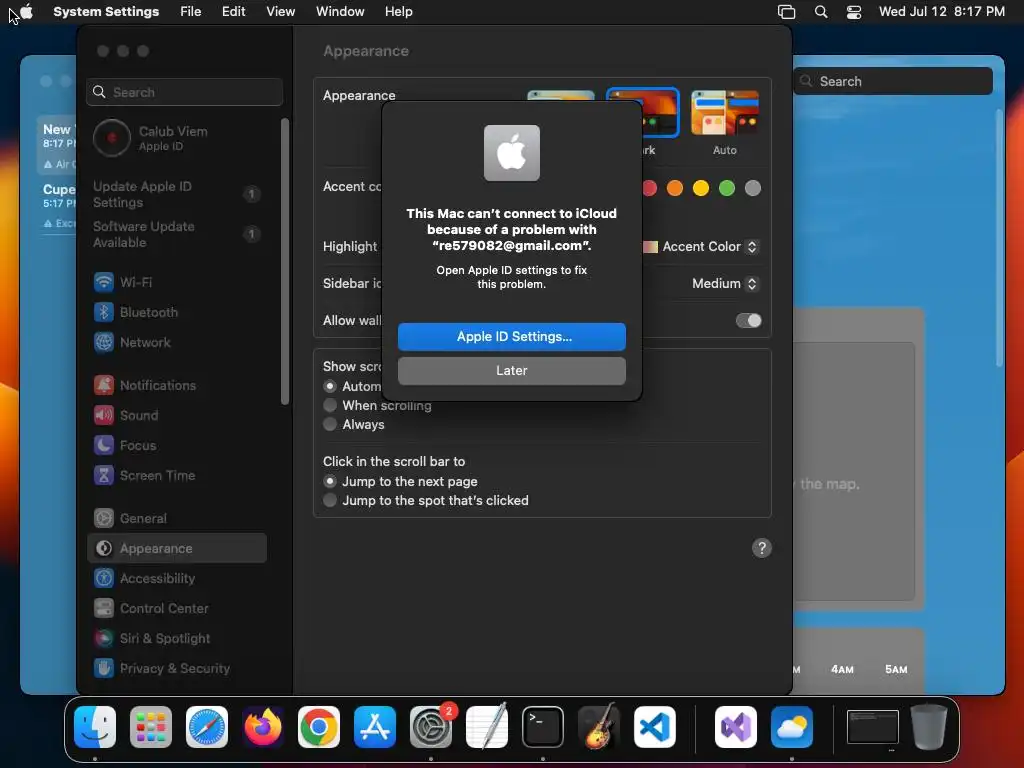Select Auto appearance thumbnail

(725, 112)
